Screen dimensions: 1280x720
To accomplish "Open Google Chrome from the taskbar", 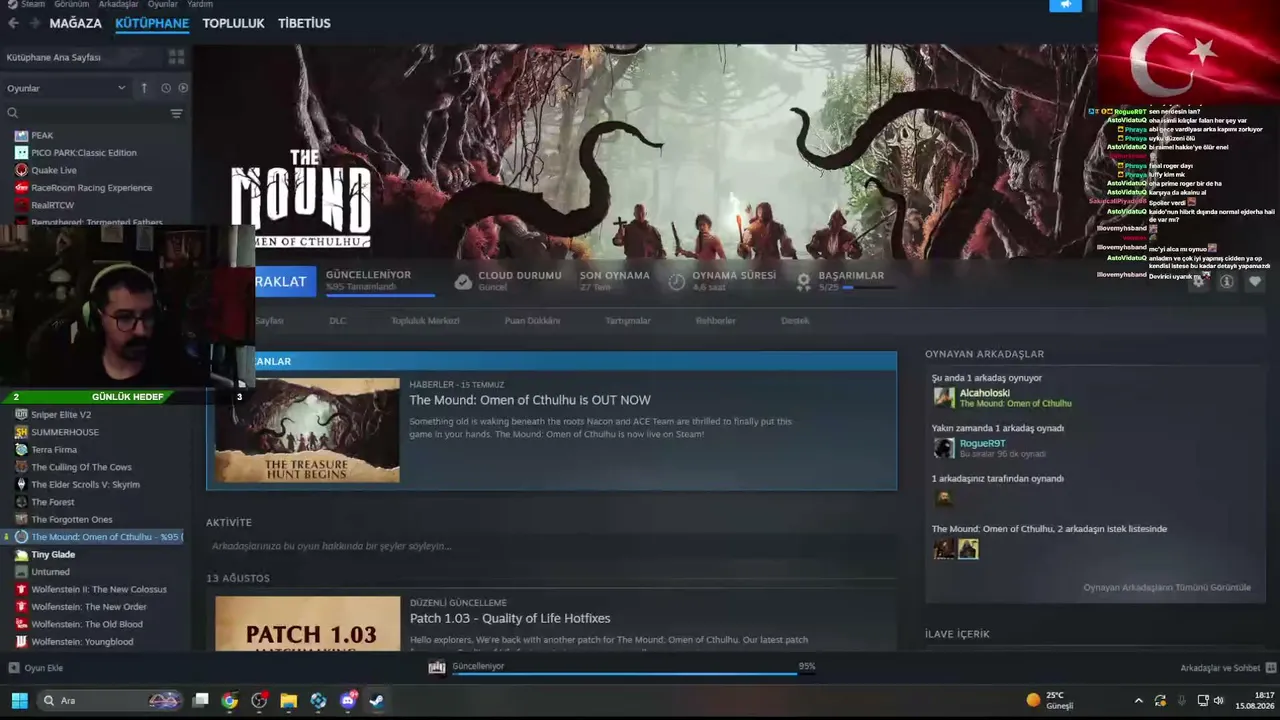I will point(230,700).
